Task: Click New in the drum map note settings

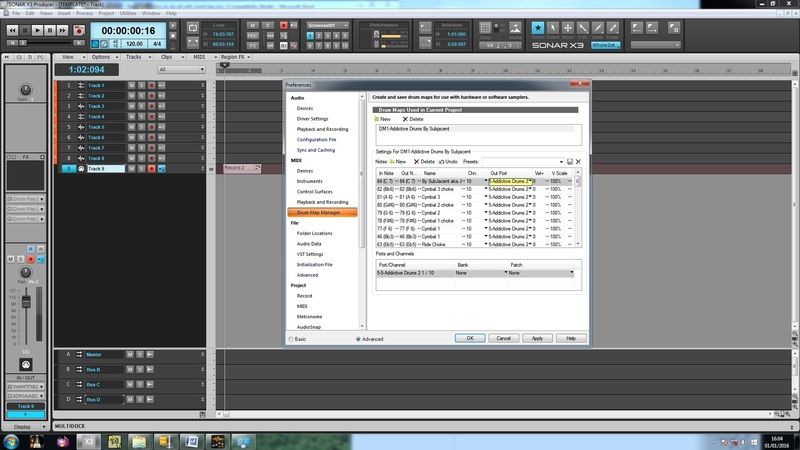Action: point(397,161)
